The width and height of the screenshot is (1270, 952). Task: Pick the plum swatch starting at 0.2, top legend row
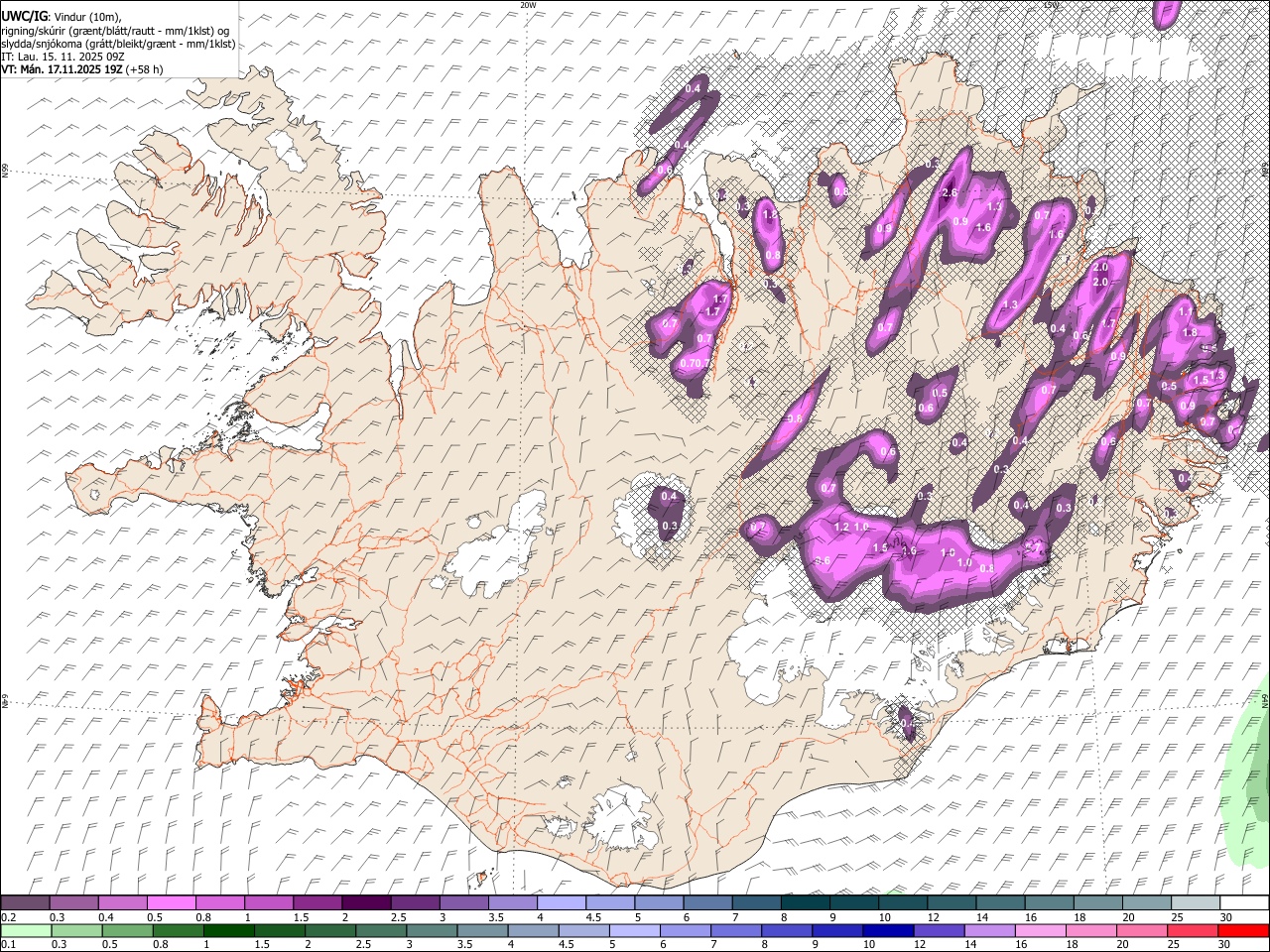[25, 903]
